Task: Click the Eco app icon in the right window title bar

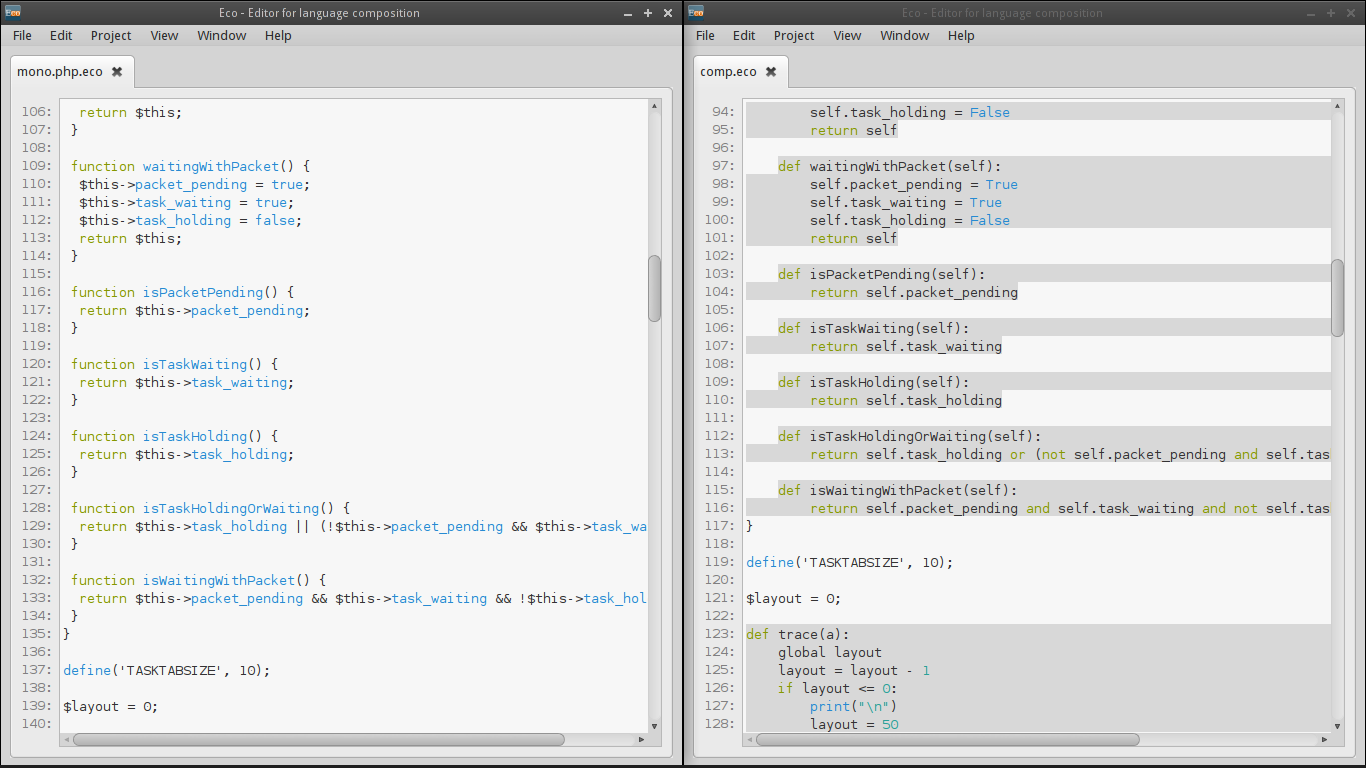Action: 696,12
